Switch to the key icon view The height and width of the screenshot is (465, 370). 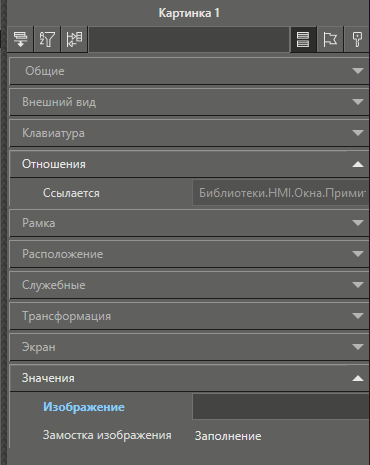(357, 39)
